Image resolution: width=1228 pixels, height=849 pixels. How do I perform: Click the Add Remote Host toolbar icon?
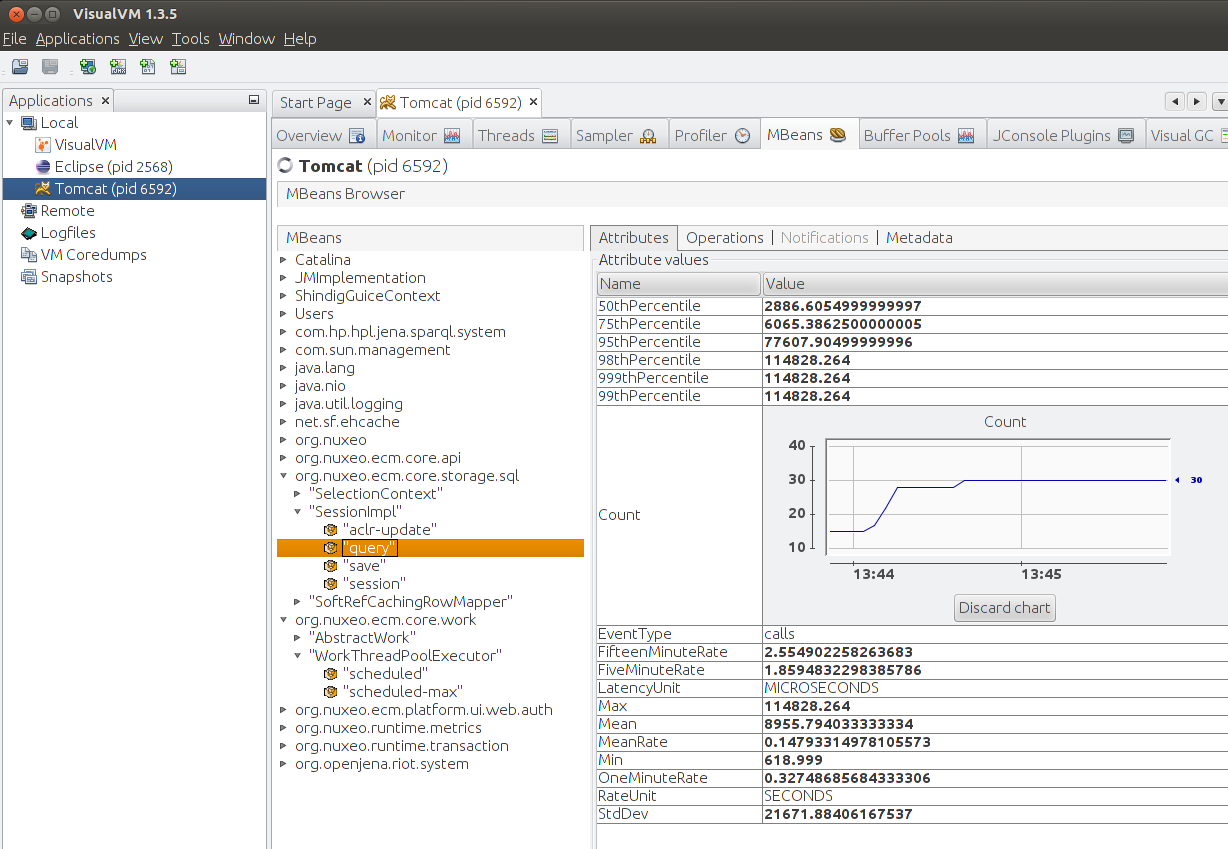click(88, 67)
